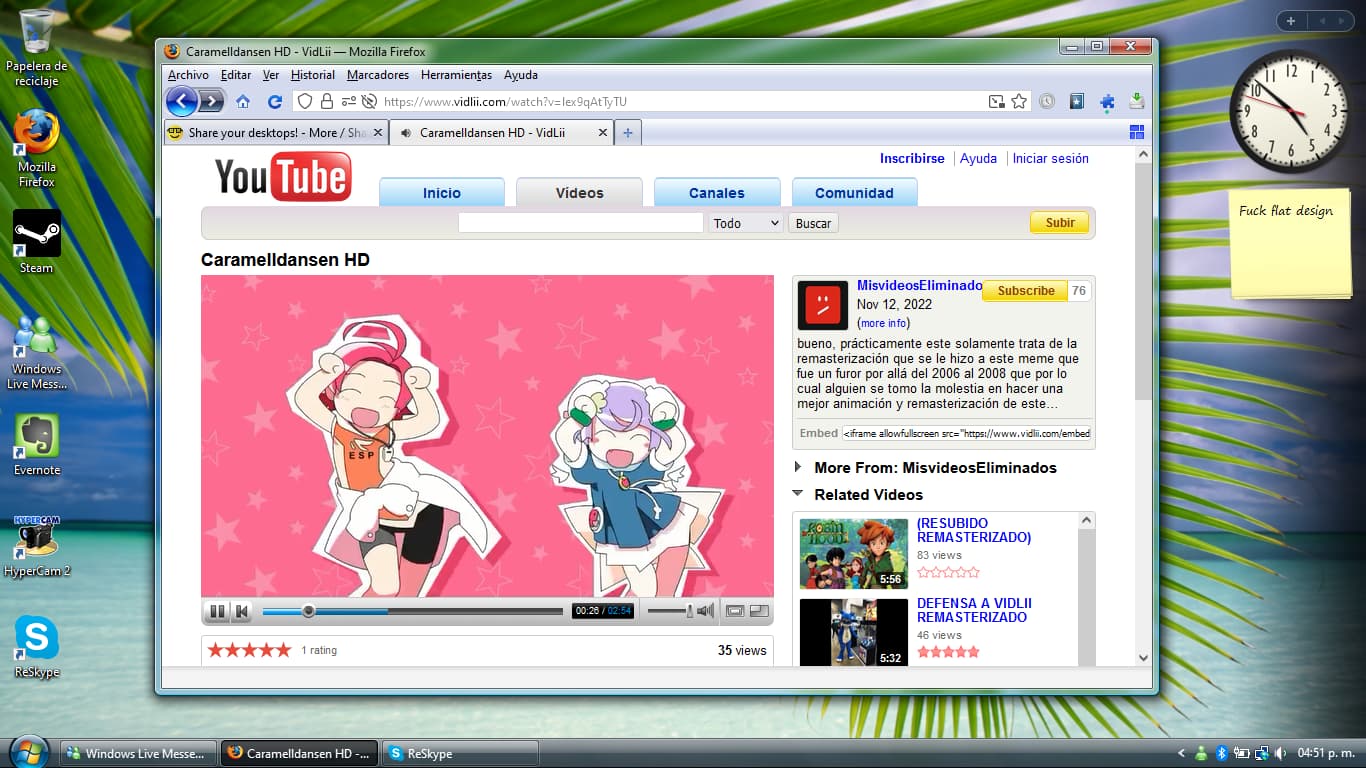The image size is (1366, 768).
Task: Click the system volume tray icon
Action: 1279,753
